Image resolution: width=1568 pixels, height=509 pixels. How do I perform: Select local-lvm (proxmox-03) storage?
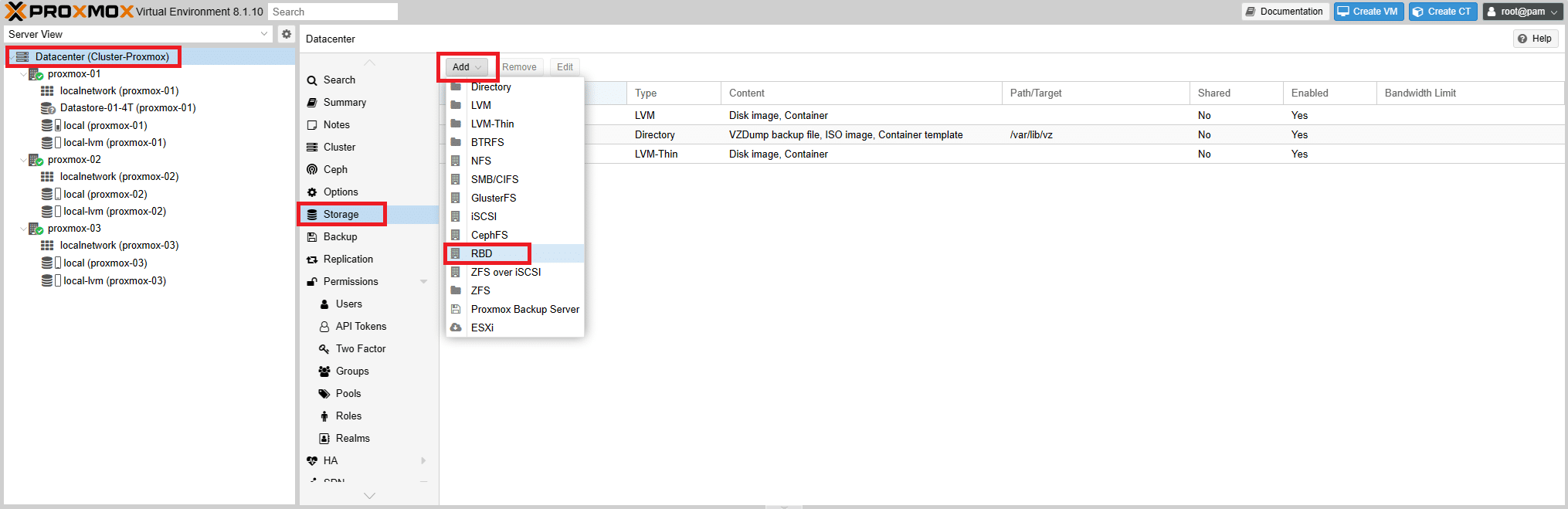[x=114, y=281]
